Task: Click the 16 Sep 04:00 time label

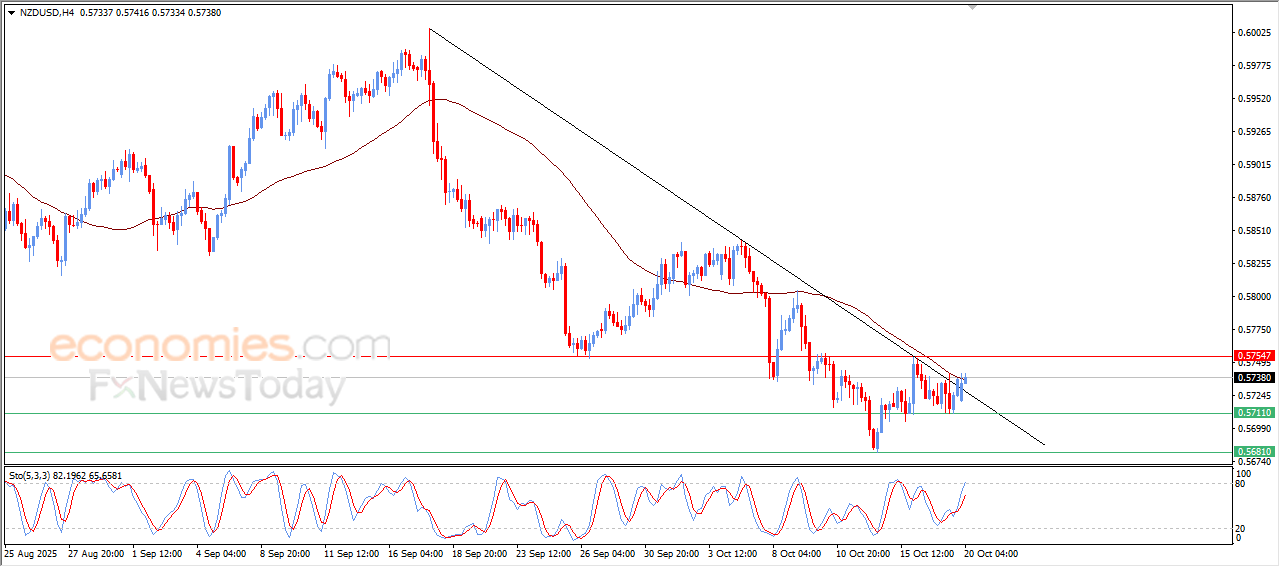Action: pos(417,553)
